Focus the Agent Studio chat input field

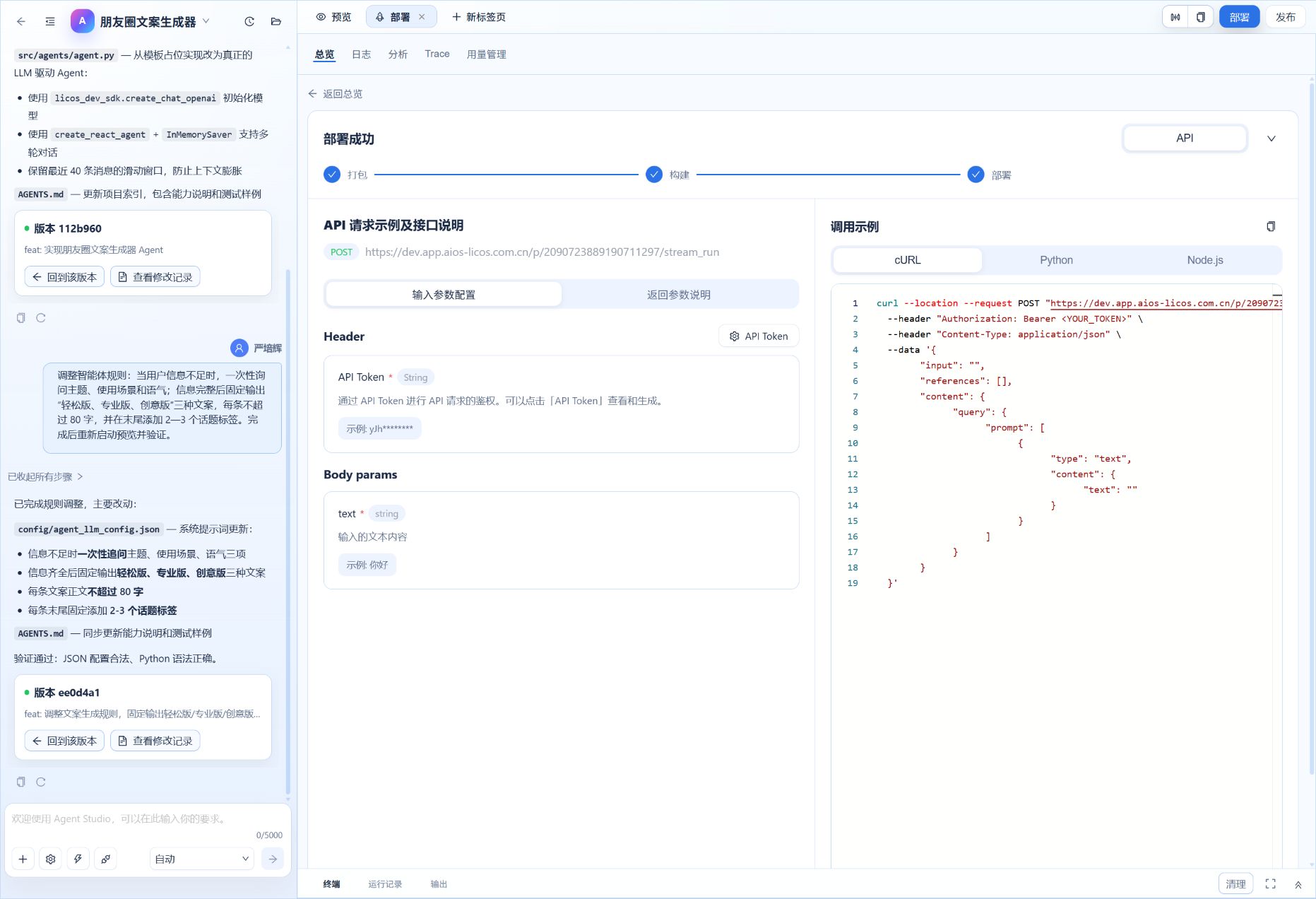click(147, 820)
